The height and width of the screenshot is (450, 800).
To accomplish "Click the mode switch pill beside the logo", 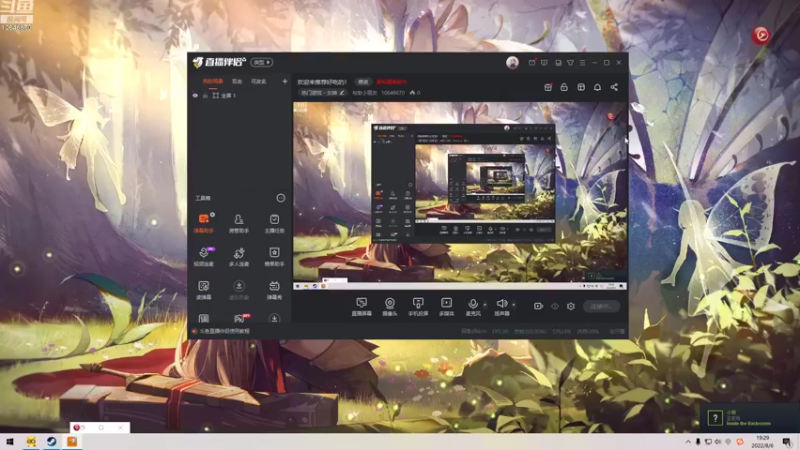I will (262, 62).
